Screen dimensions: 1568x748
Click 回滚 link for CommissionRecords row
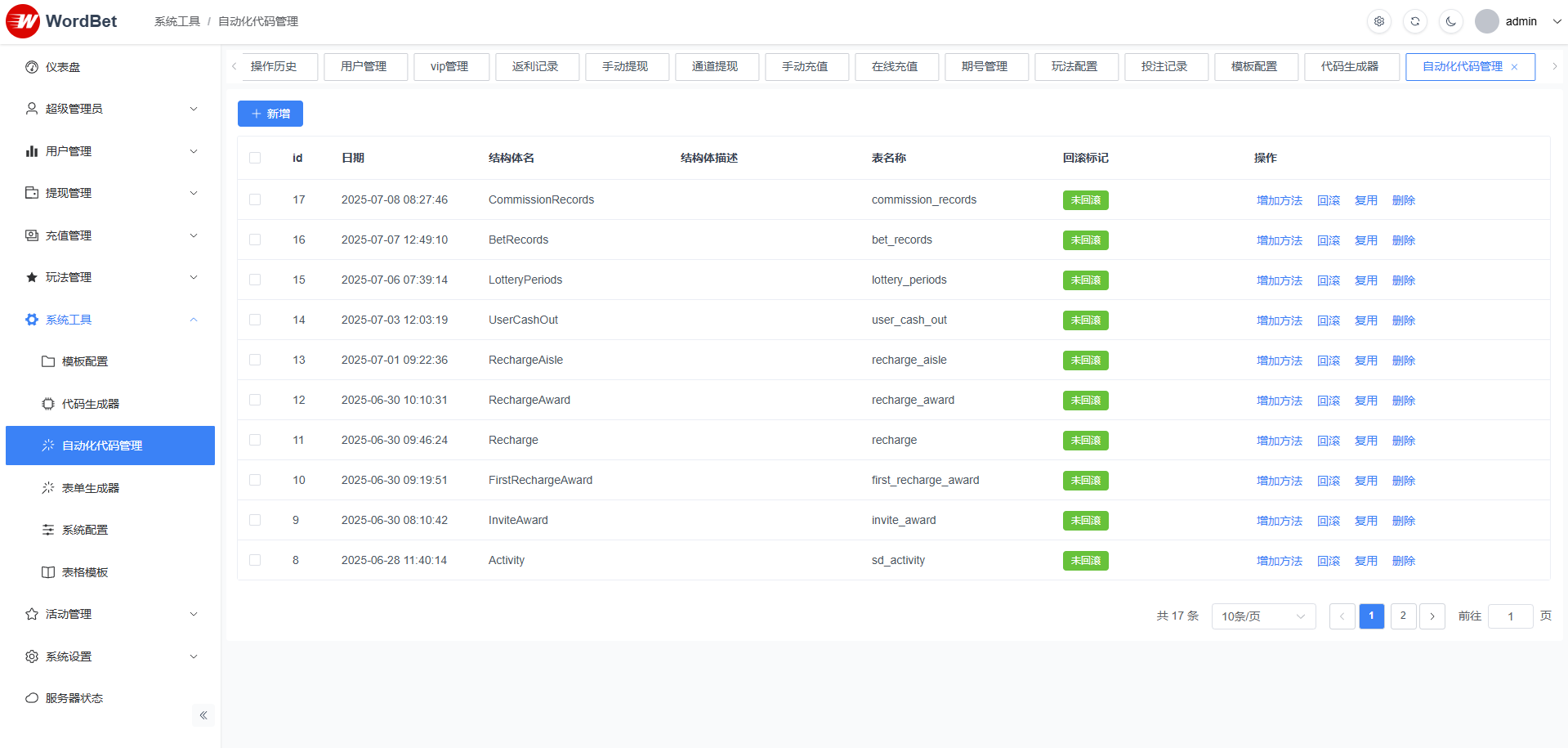tap(1328, 200)
